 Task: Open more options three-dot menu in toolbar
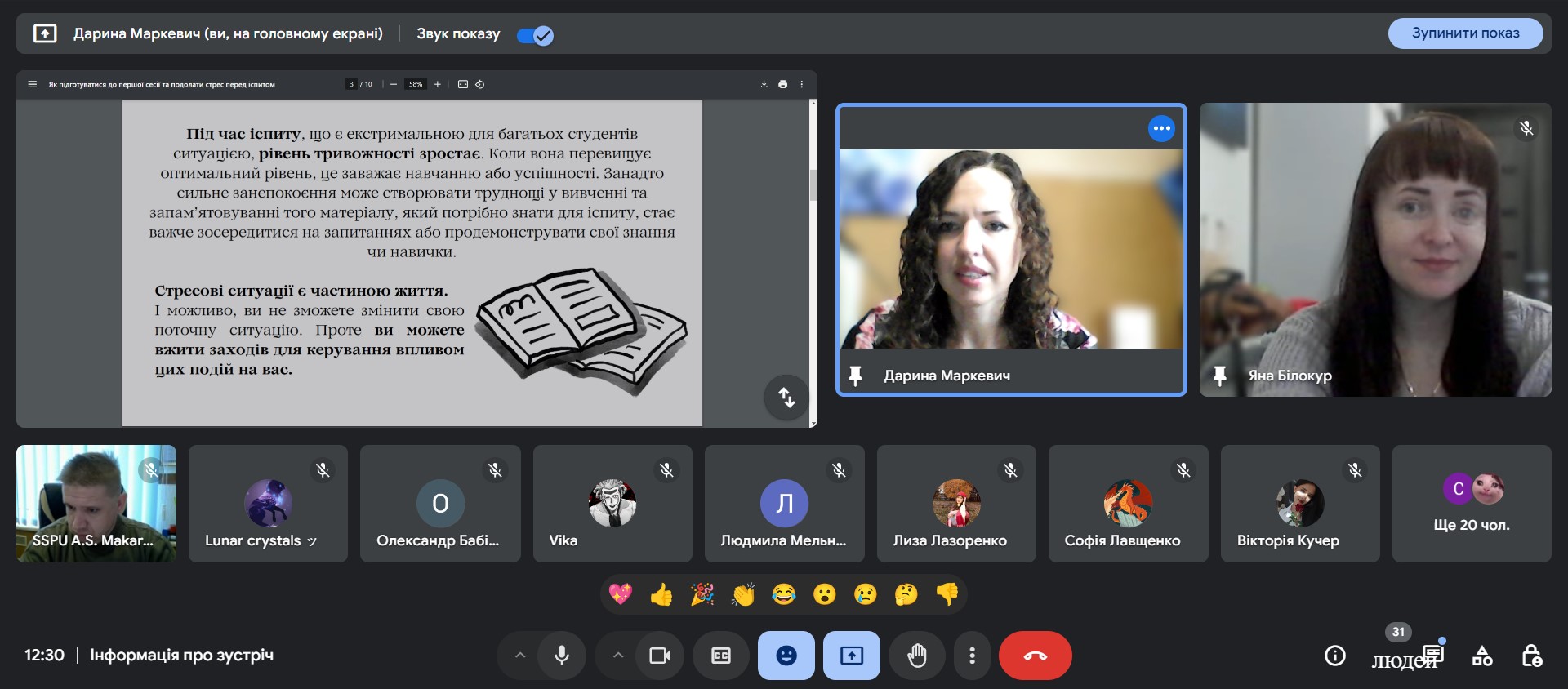[972, 656]
